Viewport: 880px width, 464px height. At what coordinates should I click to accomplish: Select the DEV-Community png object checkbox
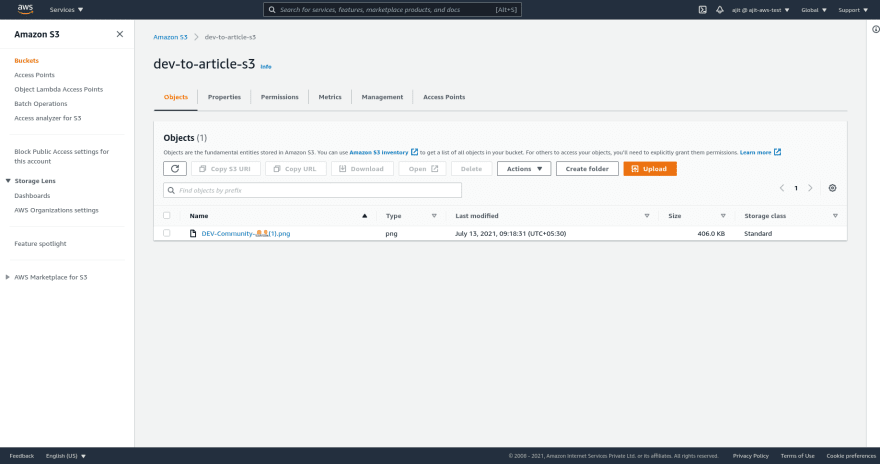coord(167,233)
